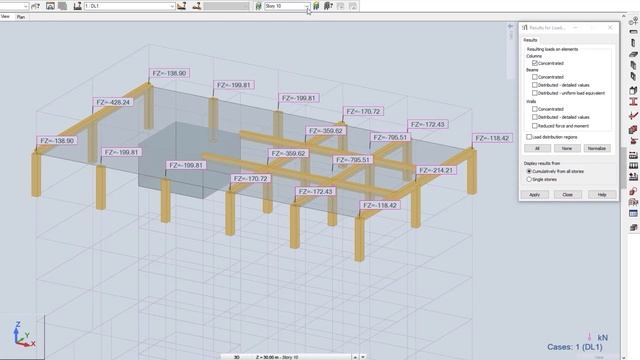Screen dimensions: 640x360
Task: Click the greyed dropdown field in top toolbar
Action: (x=227, y=6)
